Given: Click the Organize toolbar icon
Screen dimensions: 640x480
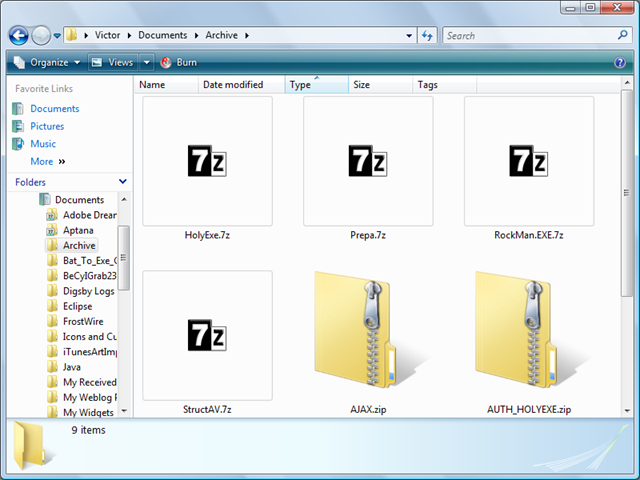Looking at the screenshot, I should click(x=19, y=62).
